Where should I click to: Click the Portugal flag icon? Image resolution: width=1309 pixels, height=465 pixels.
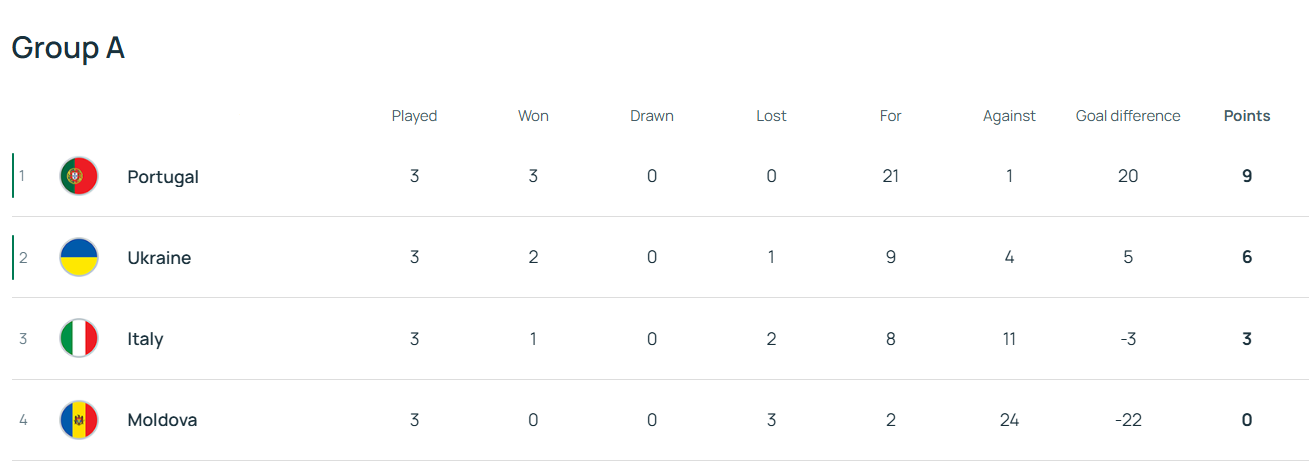tap(79, 176)
